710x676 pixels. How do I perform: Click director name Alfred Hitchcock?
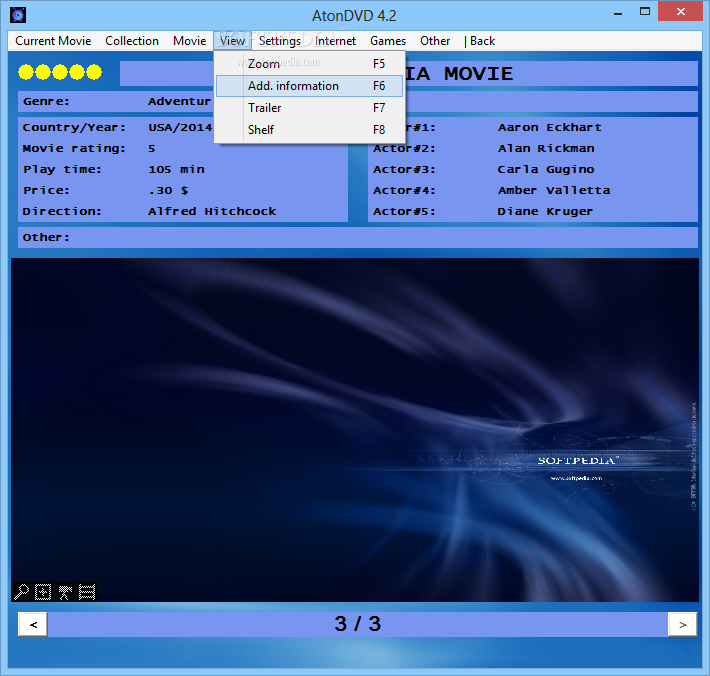point(212,211)
